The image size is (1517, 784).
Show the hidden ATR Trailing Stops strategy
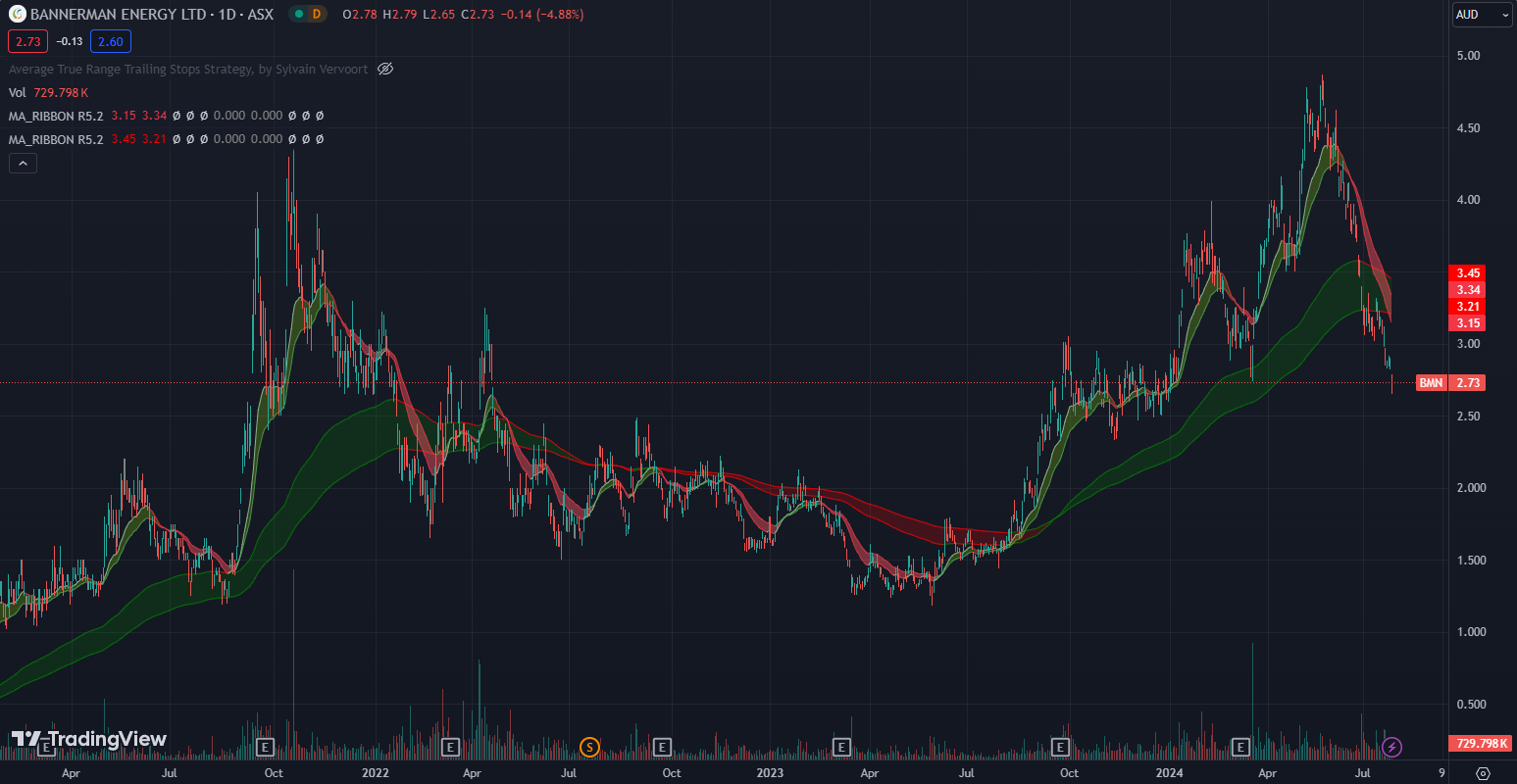[x=385, y=69]
